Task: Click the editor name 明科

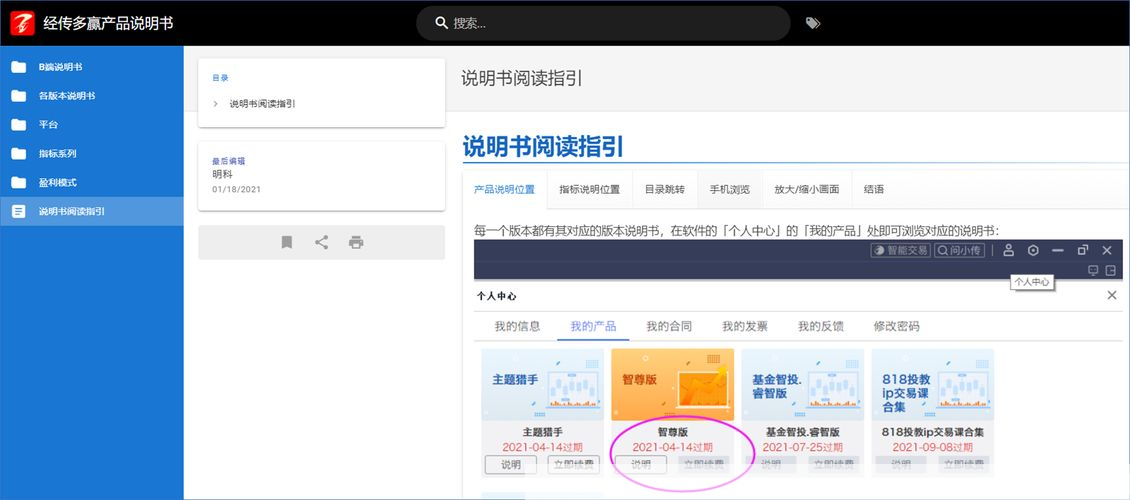Action: point(223,174)
